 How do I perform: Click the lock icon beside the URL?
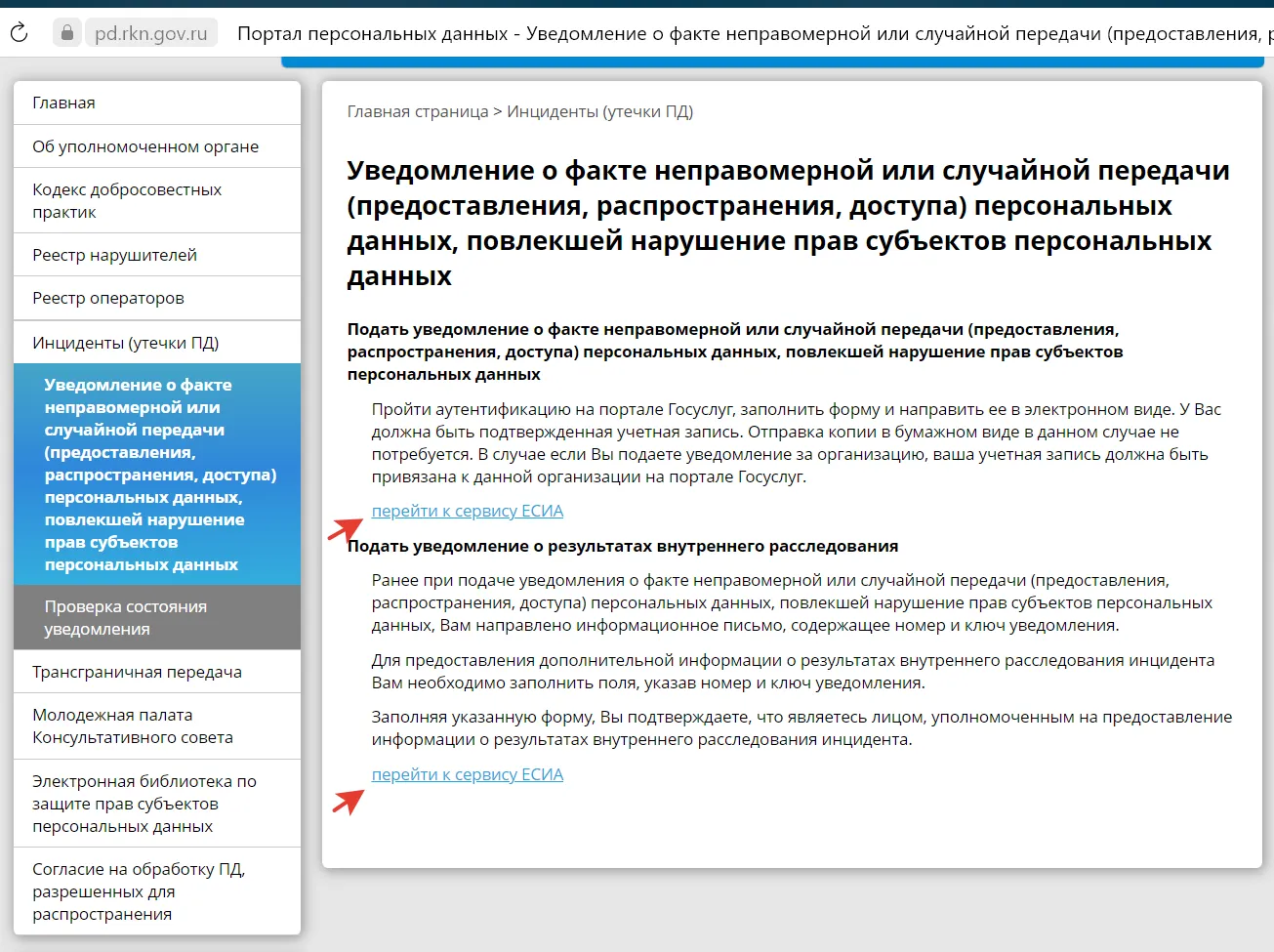(x=66, y=33)
